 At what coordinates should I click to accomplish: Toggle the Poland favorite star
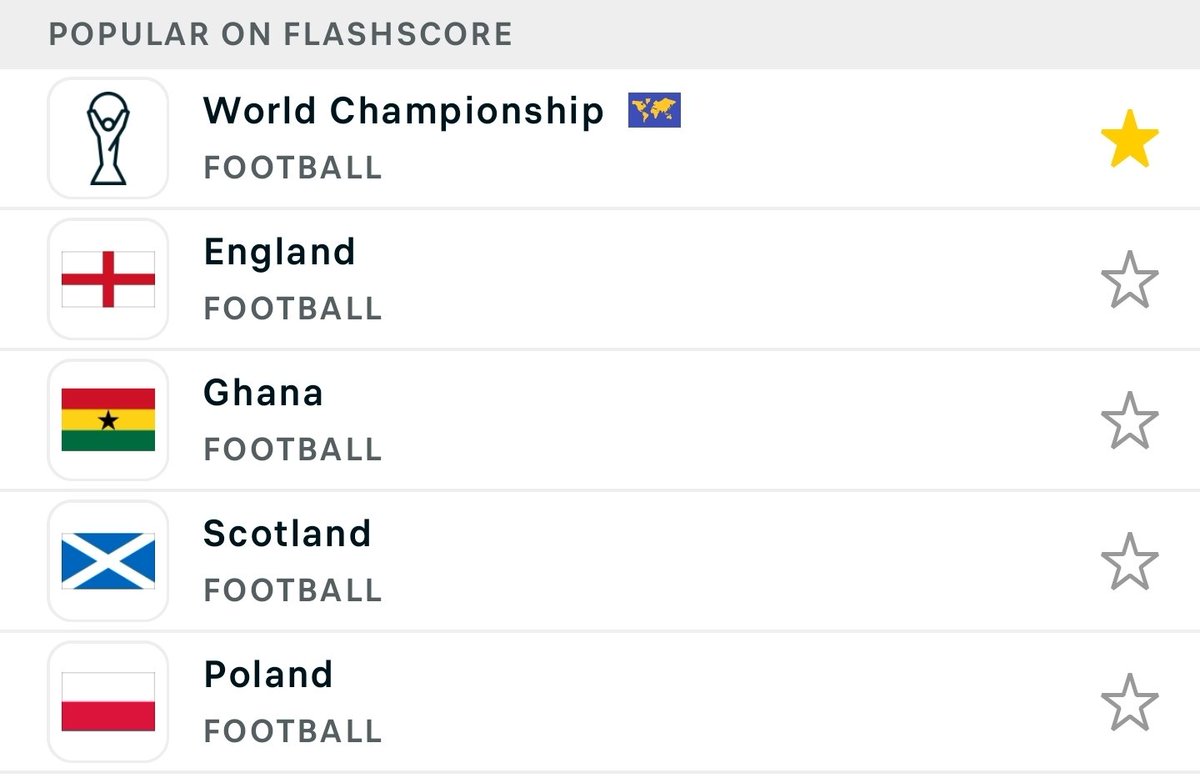pos(1129,702)
